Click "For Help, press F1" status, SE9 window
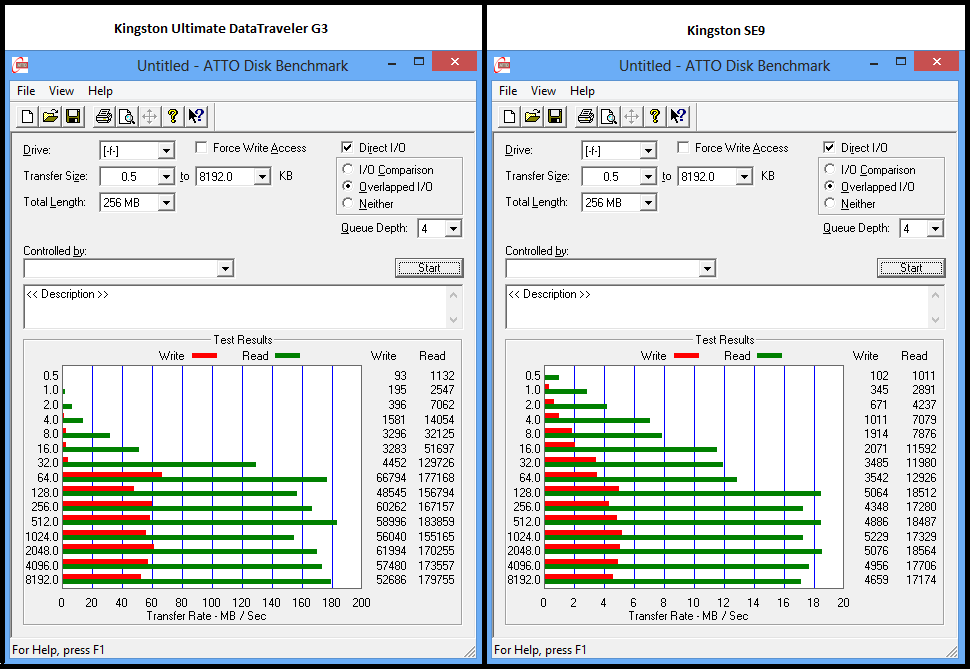 [540, 650]
